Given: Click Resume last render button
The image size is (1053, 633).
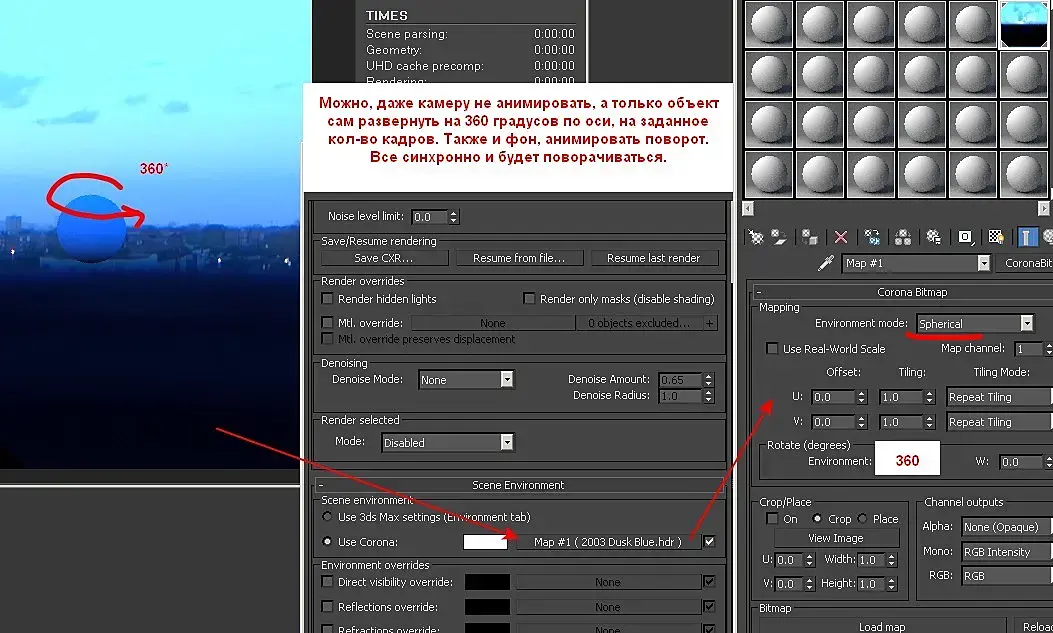Looking at the screenshot, I should pos(654,258).
